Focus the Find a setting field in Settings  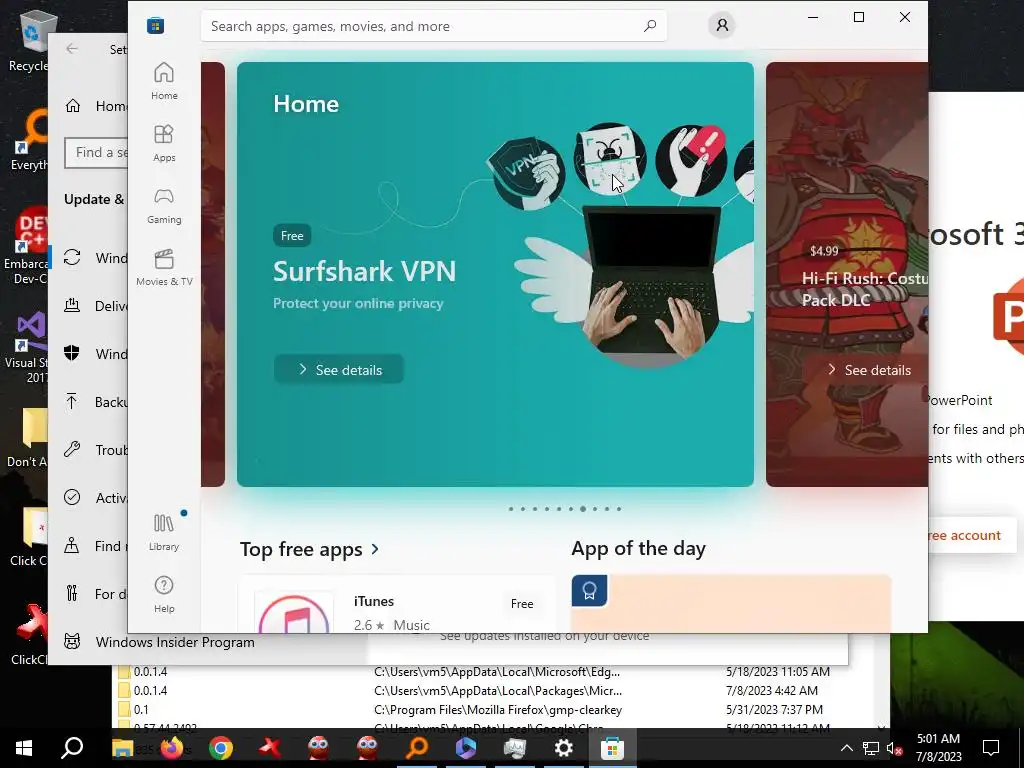pyautogui.click(x=96, y=152)
